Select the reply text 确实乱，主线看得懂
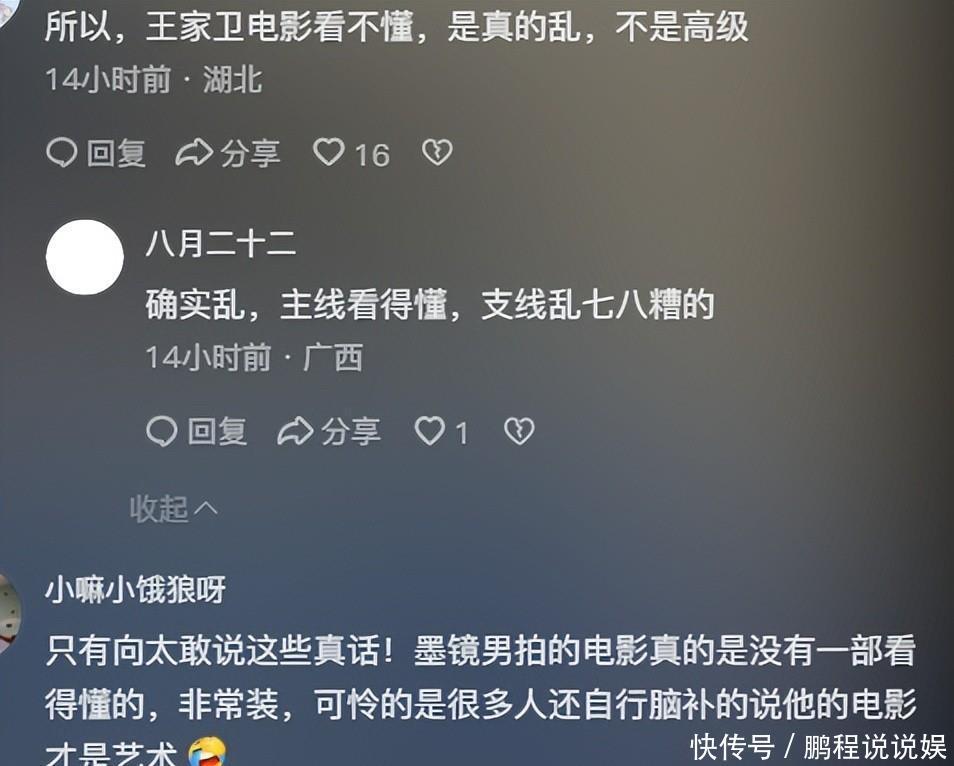The width and height of the screenshot is (954, 766). point(296,305)
